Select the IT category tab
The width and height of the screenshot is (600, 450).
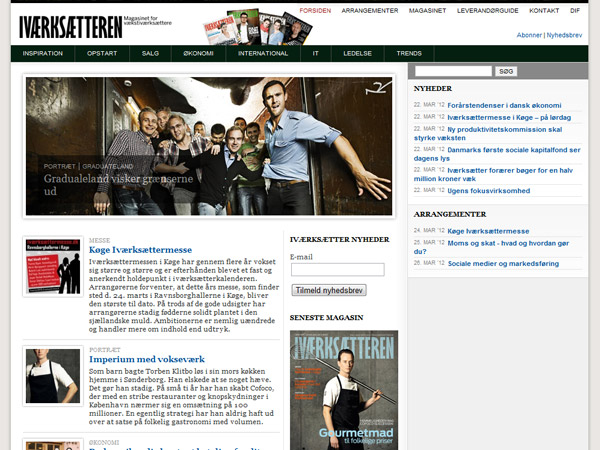point(315,53)
